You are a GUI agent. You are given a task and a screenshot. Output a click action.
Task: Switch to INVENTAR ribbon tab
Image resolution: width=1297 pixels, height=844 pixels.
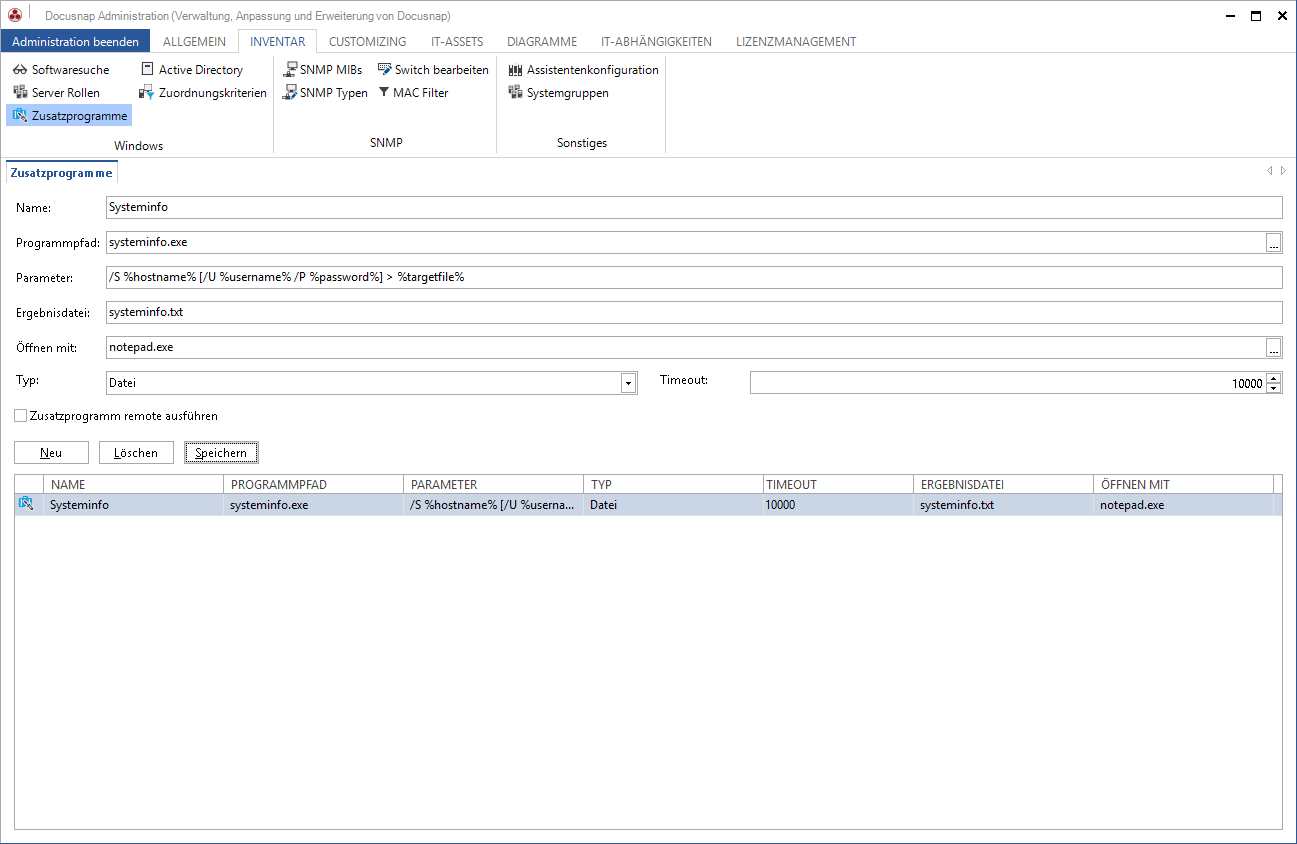tap(278, 41)
